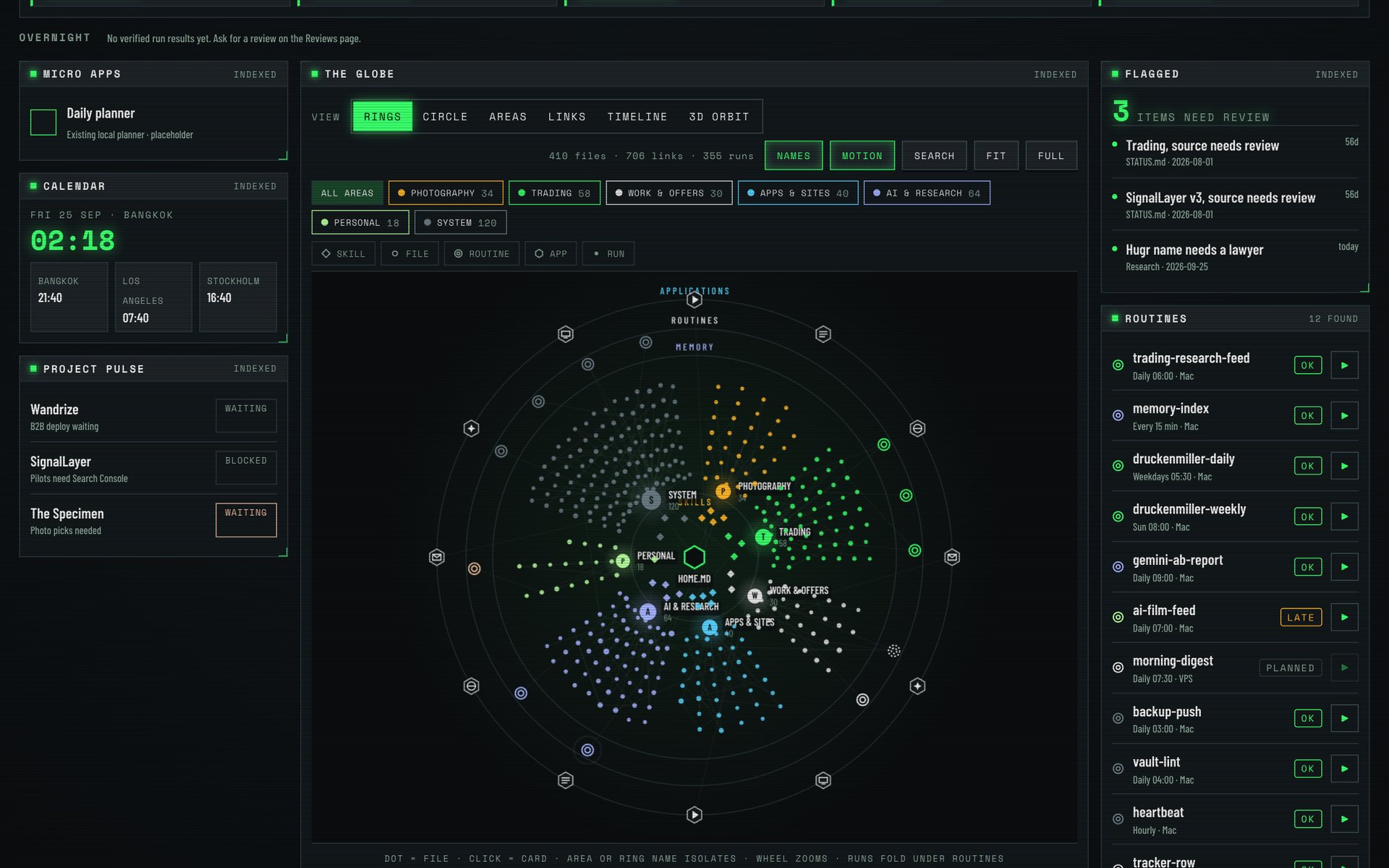Select the AI & Research hub node
This screenshot has height=868, width=1389.
coord(647,612)
